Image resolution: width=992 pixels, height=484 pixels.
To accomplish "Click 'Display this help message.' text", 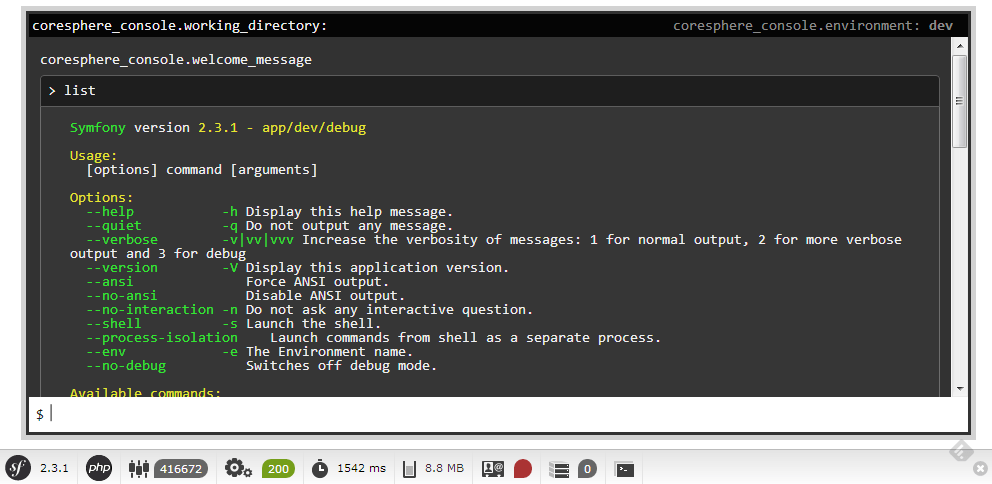I will (x=350, y=212).
